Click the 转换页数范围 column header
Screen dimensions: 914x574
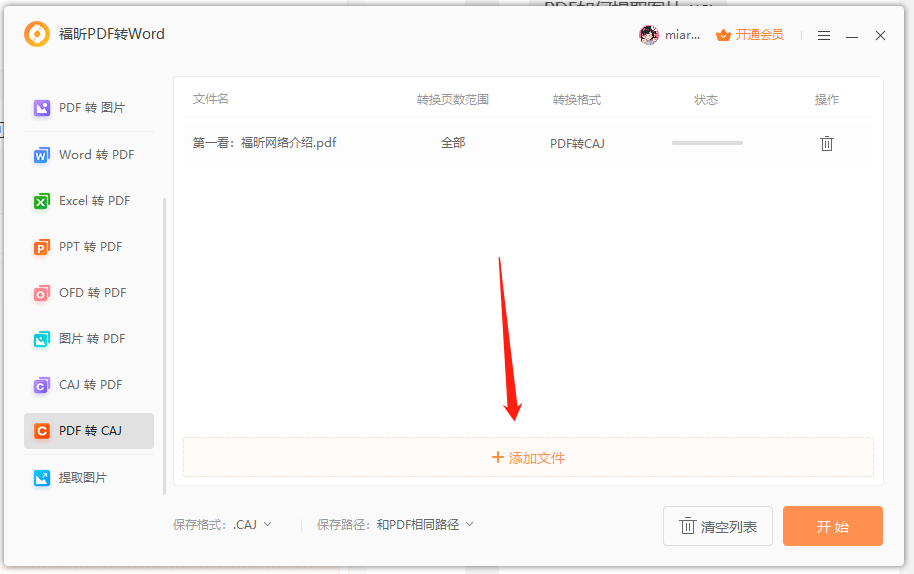tap(452, 100)
